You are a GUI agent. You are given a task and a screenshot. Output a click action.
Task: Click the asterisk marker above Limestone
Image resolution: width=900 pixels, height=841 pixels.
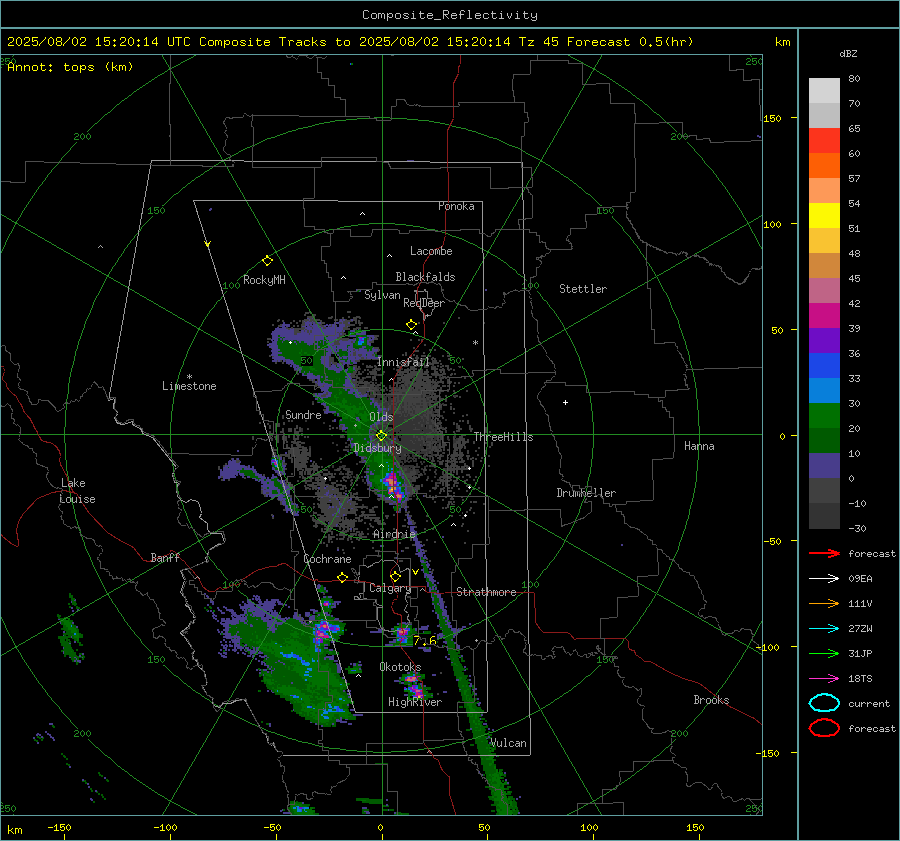coord(189,377)
